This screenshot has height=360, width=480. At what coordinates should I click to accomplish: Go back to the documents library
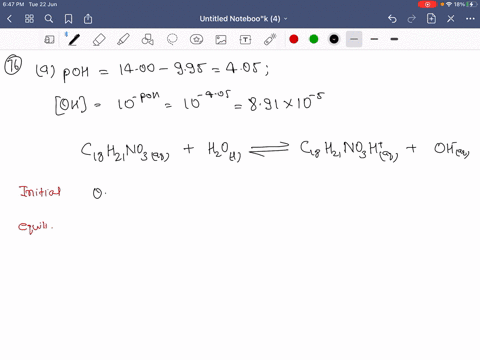(9, 19)
